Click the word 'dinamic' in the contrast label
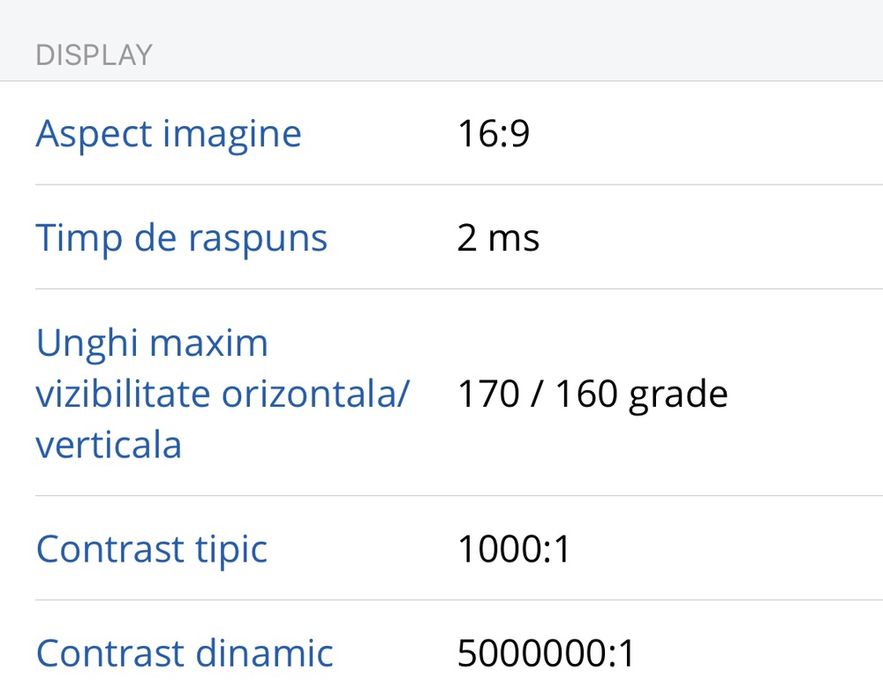The image size is (883, 699). tap(264, 653)
